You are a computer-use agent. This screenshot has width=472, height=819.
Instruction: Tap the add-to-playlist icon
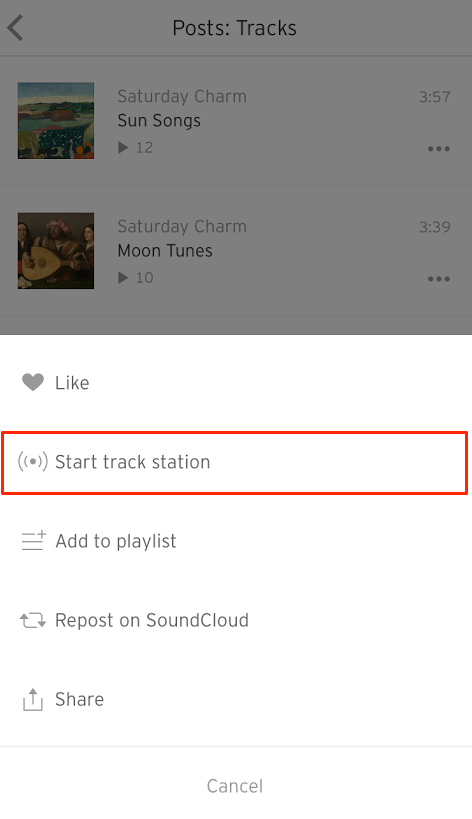tap(33, 541)
